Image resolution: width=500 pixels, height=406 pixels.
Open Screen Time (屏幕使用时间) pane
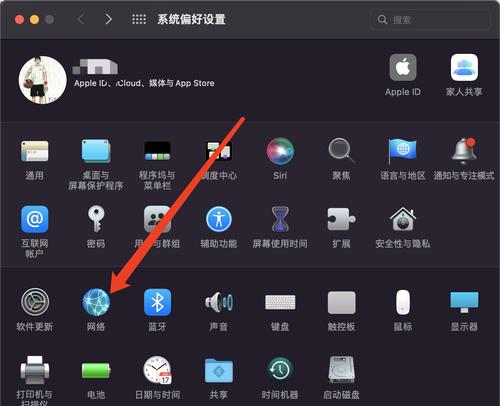tap(280, 219)
